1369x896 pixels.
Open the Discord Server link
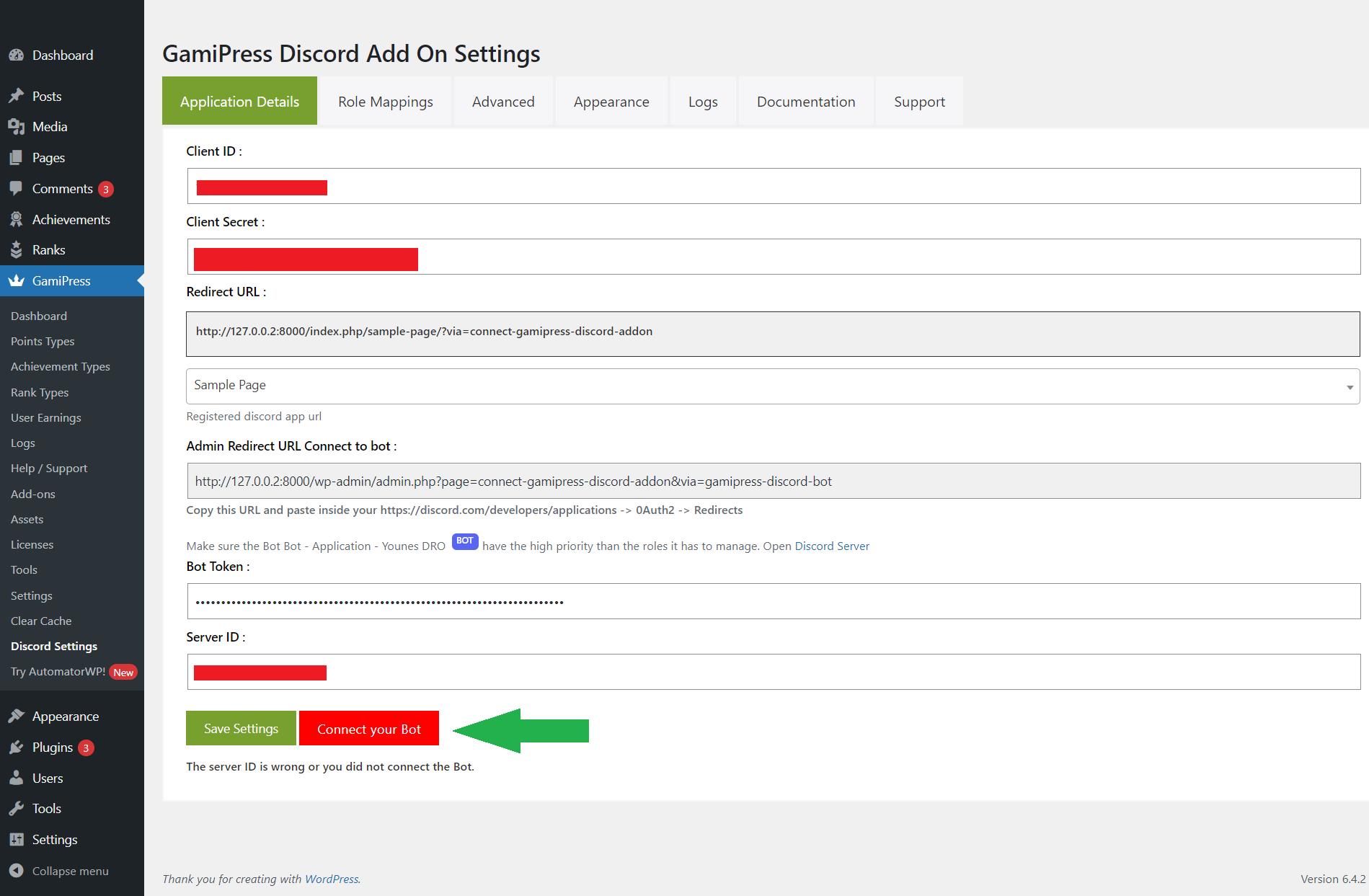point(831,546)
